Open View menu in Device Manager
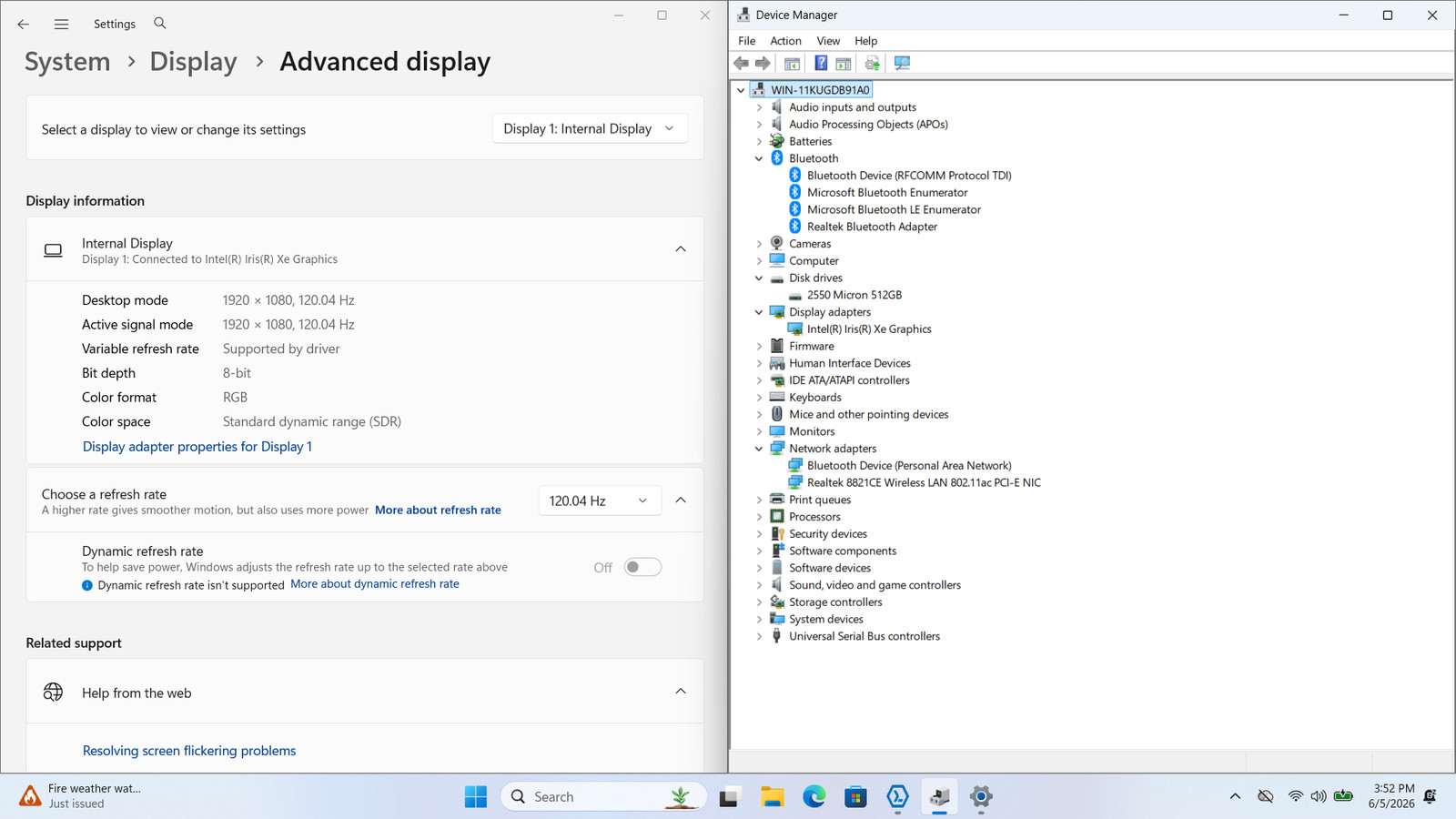Image resolution: width=1456 pixels, height=819 pixels. 828,41
